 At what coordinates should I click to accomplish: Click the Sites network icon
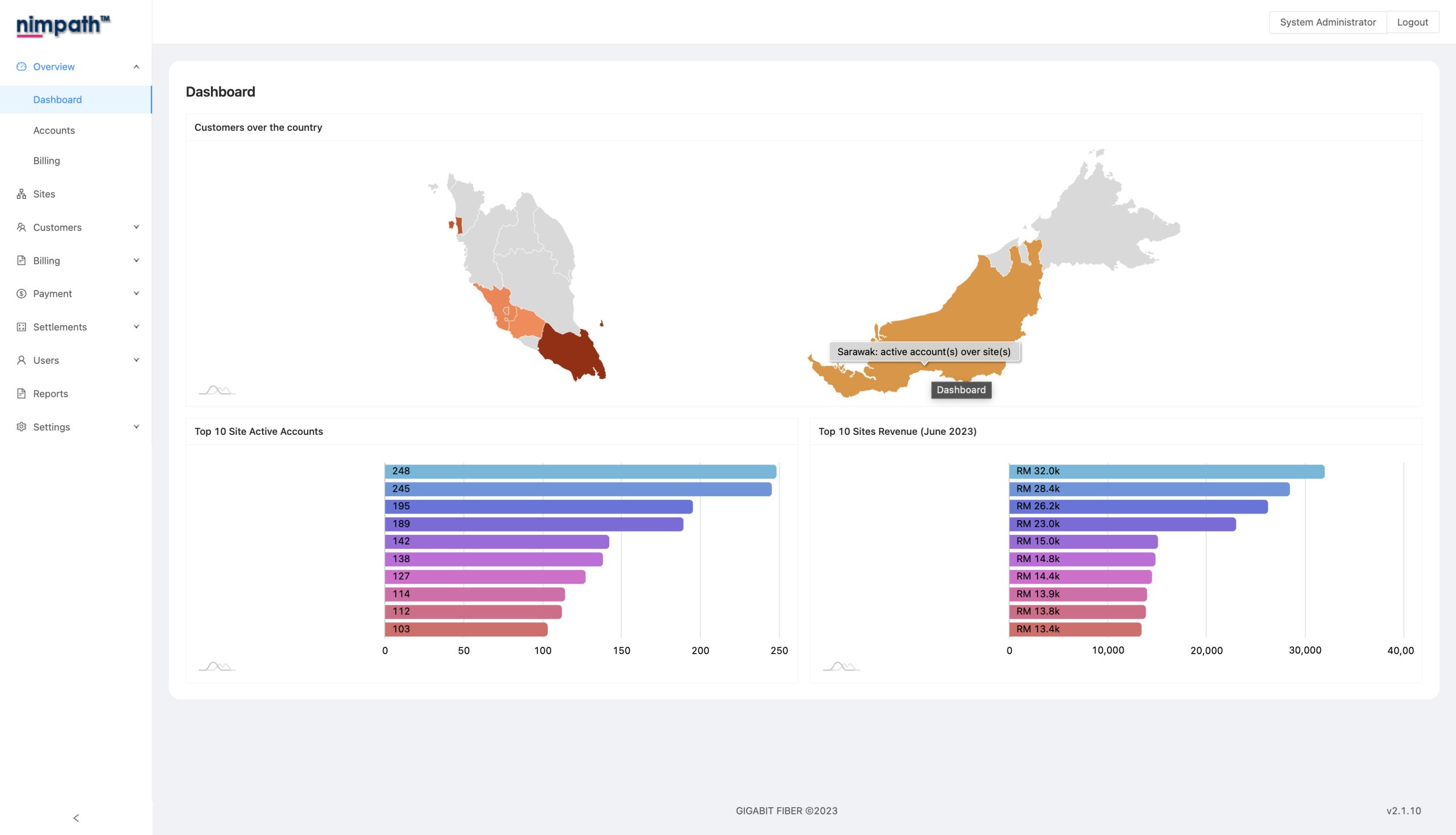pos(21,194)
